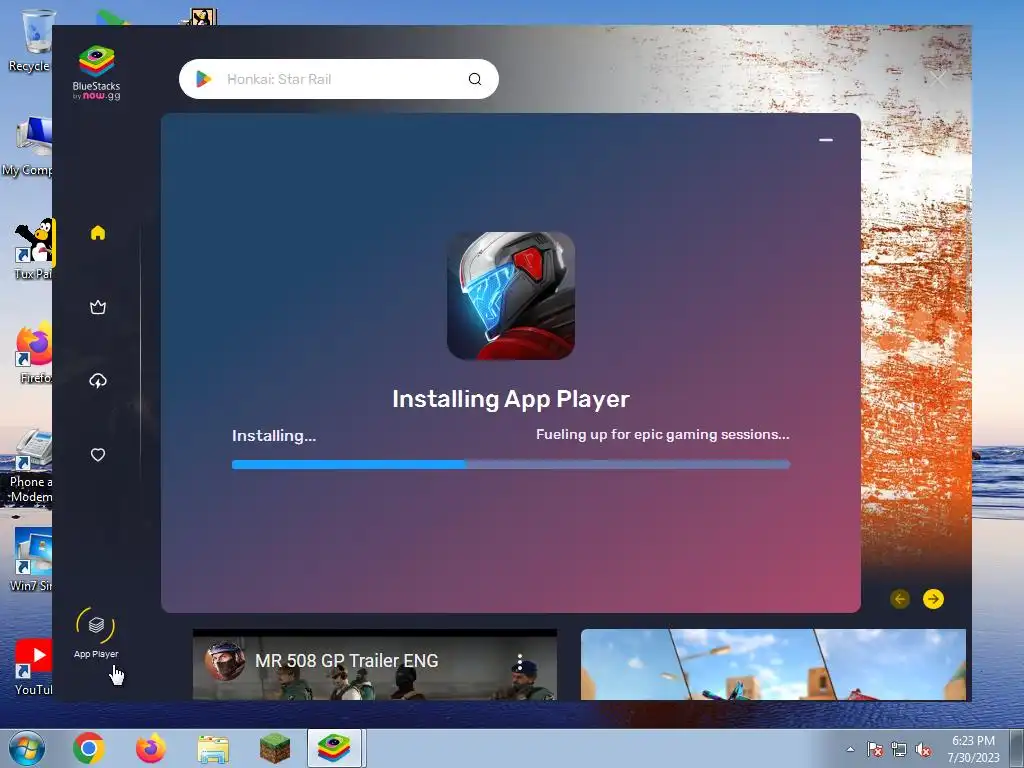Open the shooter game banner thumbnail

pos(773,664)
